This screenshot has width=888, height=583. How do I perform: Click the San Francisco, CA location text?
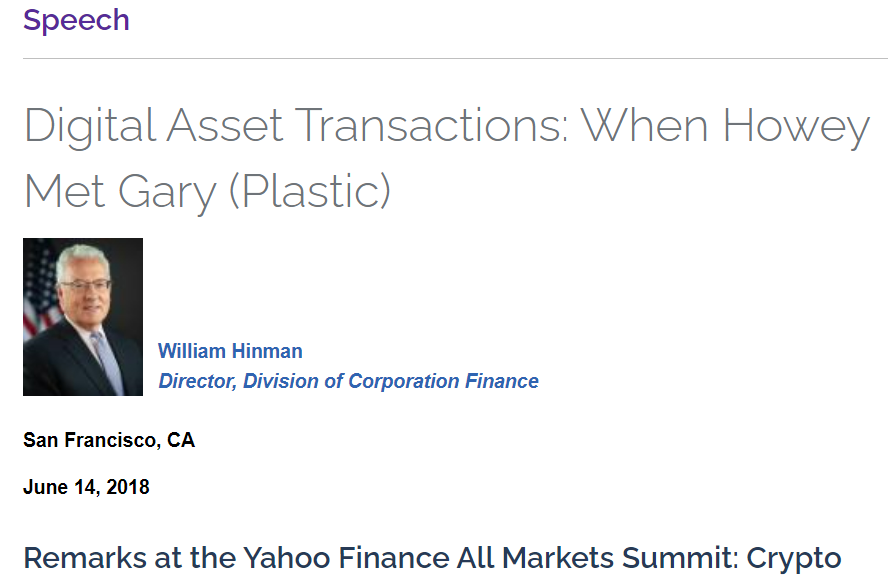point(109,440)
